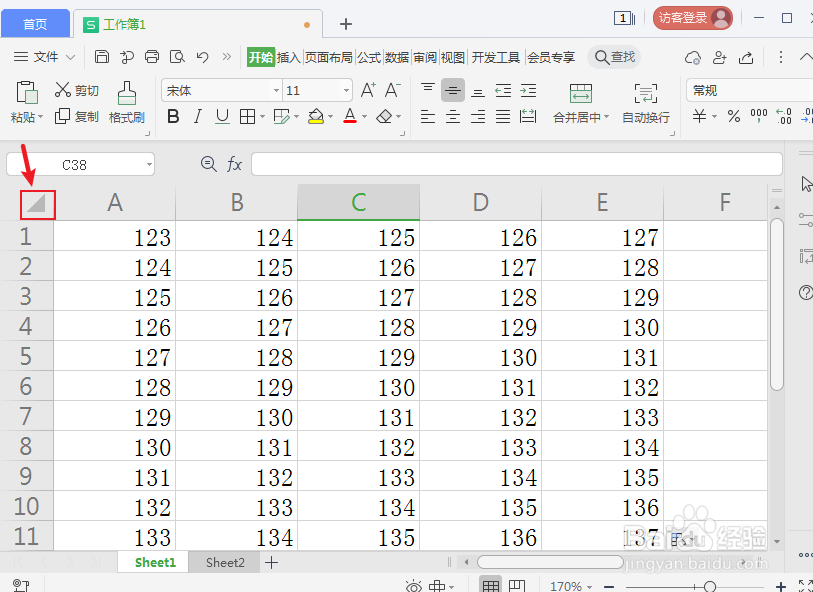Click the zoom magnifier beside fx
The image size is (813, 592).
click(208, 164)
